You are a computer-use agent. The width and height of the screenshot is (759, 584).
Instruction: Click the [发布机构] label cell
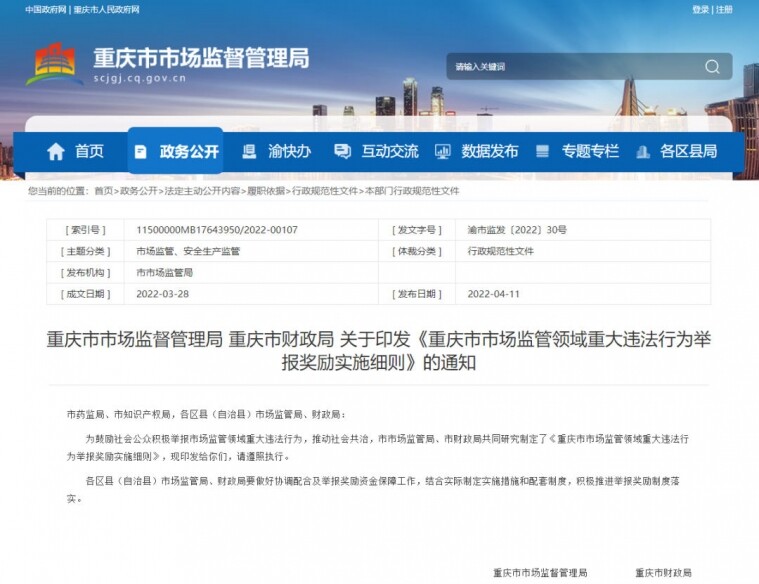point(86,273)
